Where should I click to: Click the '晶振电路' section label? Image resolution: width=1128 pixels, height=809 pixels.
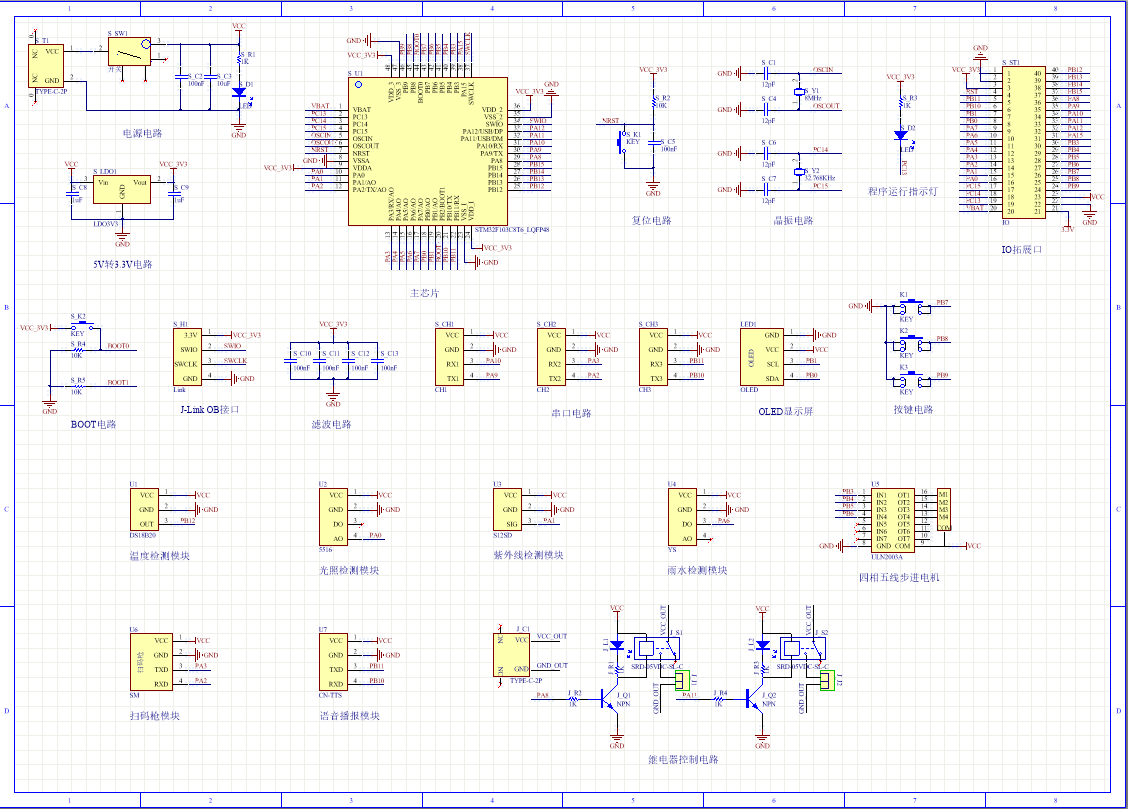[x=793, y=221]
